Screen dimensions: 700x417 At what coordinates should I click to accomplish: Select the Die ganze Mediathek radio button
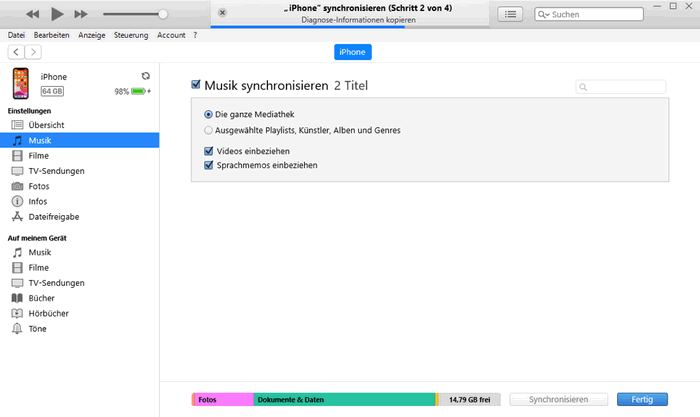[208, 114]
